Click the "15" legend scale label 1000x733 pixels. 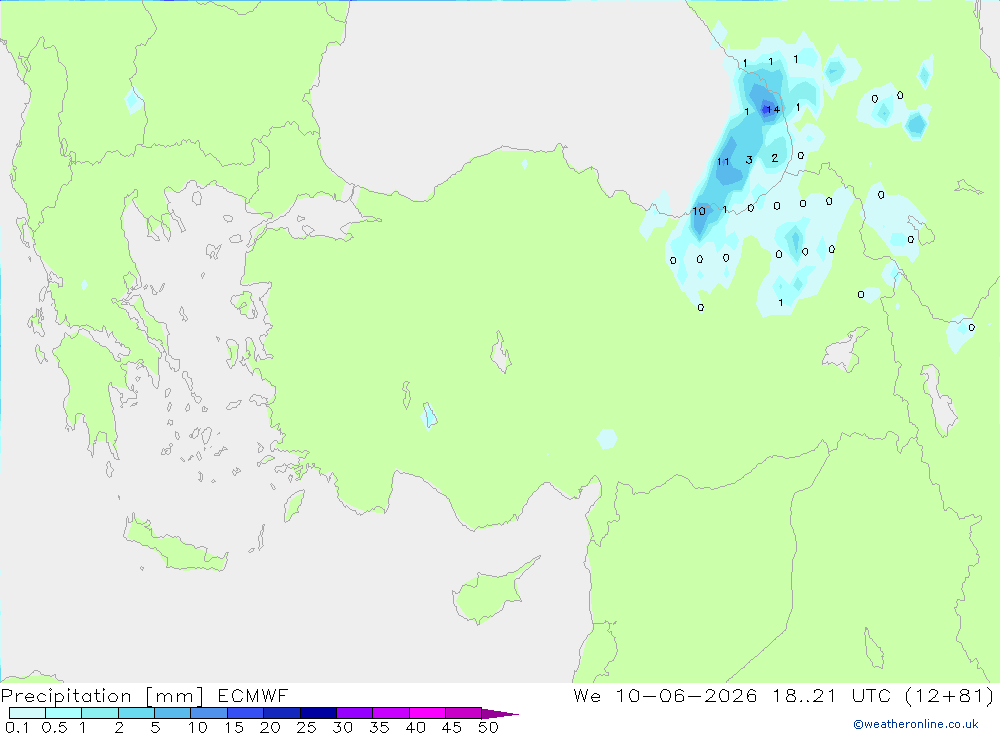tap(233, 727)
